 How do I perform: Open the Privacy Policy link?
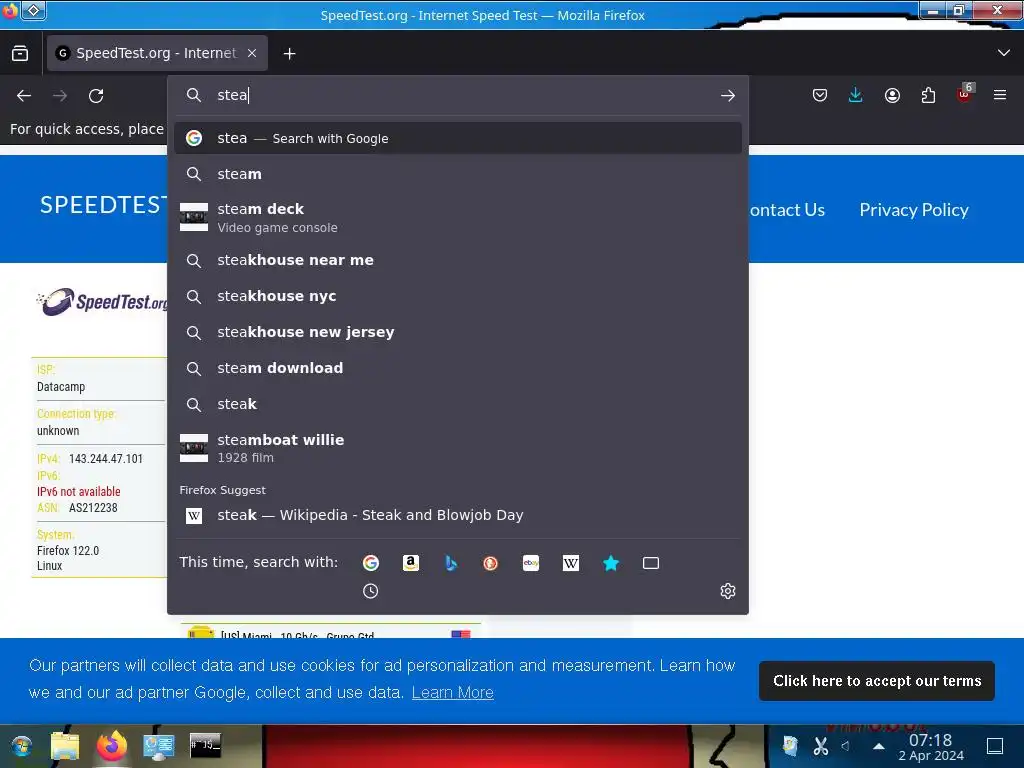coord(914,210)
